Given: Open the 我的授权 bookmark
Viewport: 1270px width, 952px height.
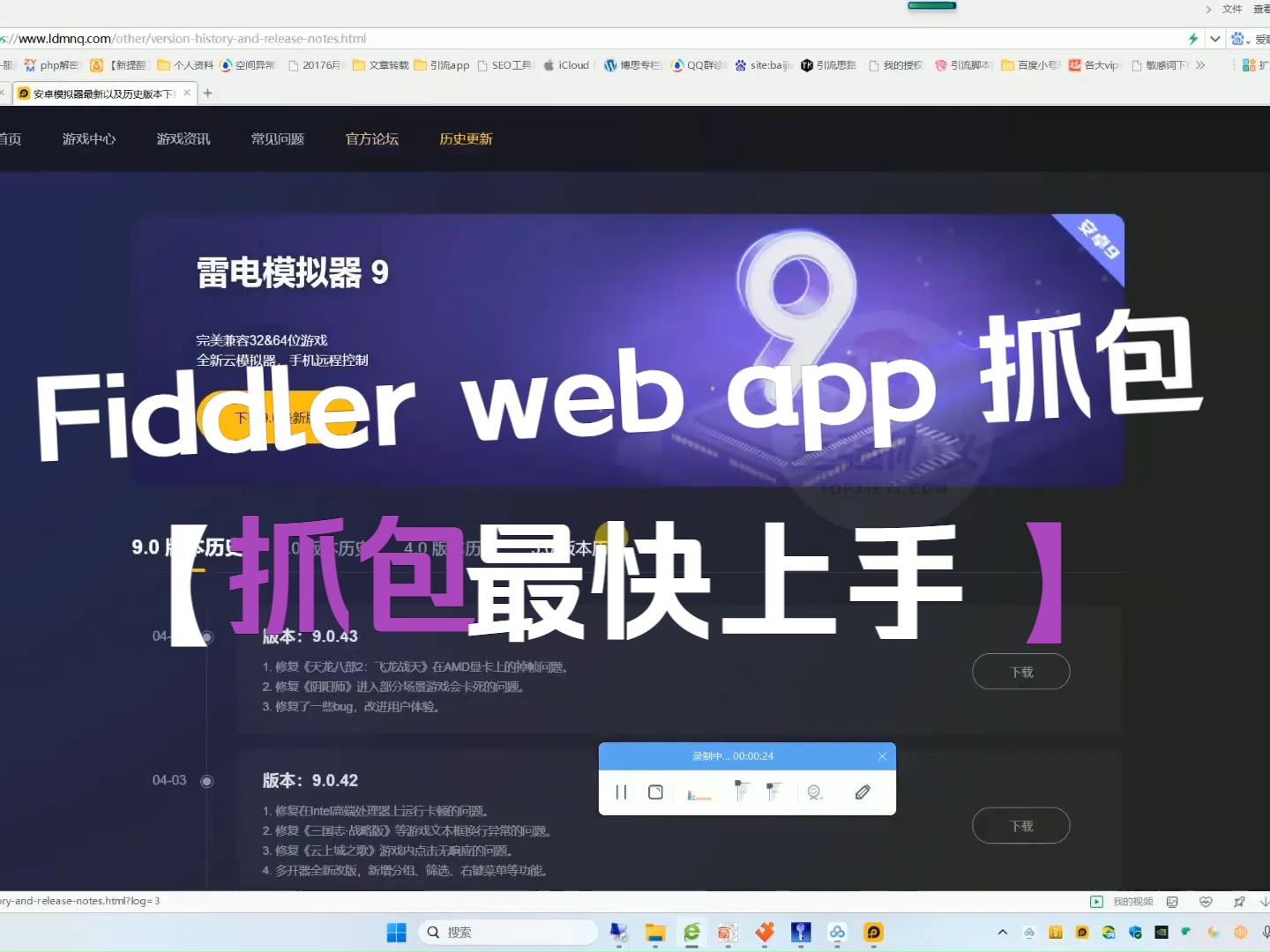Looking at the screenshot, I should tap(896, 65).
